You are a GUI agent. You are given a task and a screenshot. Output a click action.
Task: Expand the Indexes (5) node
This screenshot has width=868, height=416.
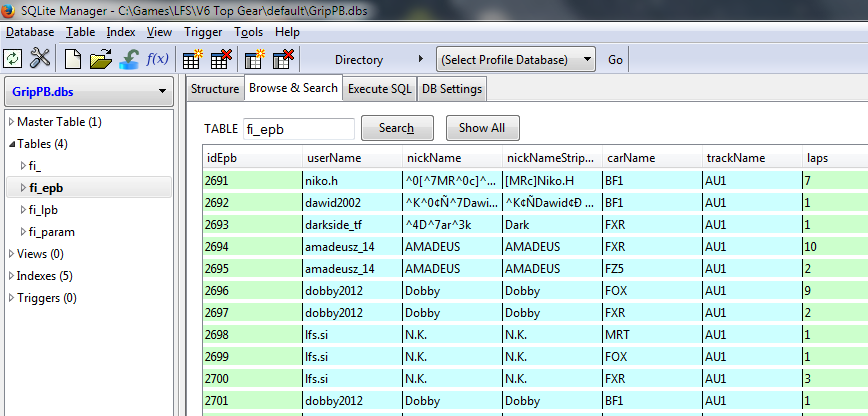coord(12,276)
